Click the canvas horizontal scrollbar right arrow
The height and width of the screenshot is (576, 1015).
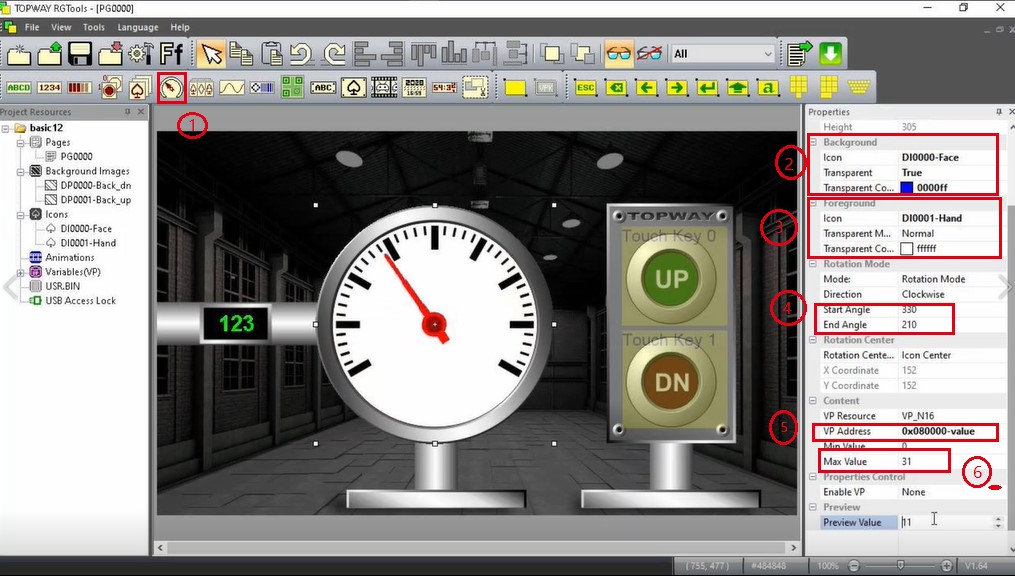793,548
